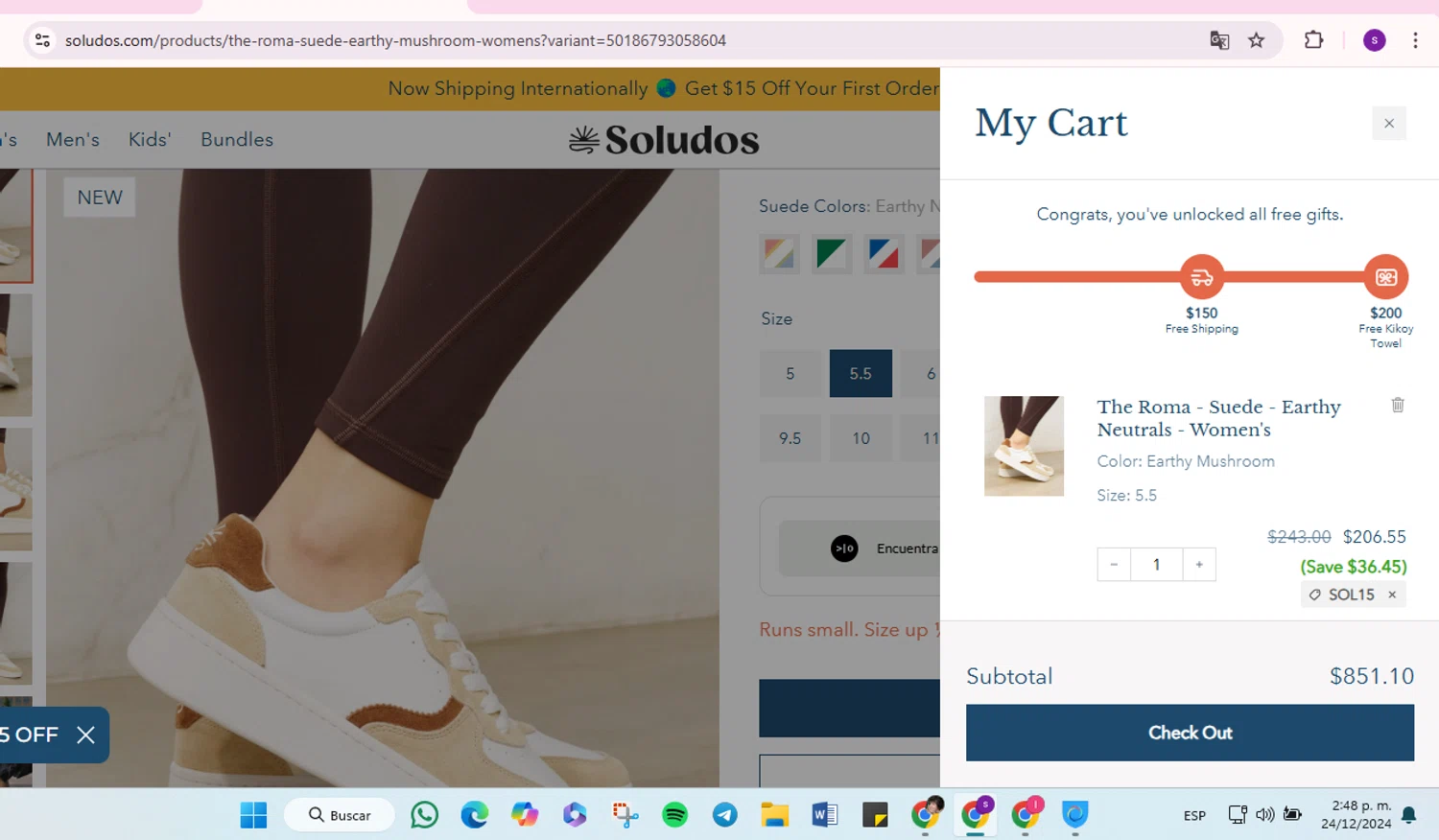
Task: Click the Subtotal amount $851.10
Action: pyautogui.click(x=1372, y=676)
